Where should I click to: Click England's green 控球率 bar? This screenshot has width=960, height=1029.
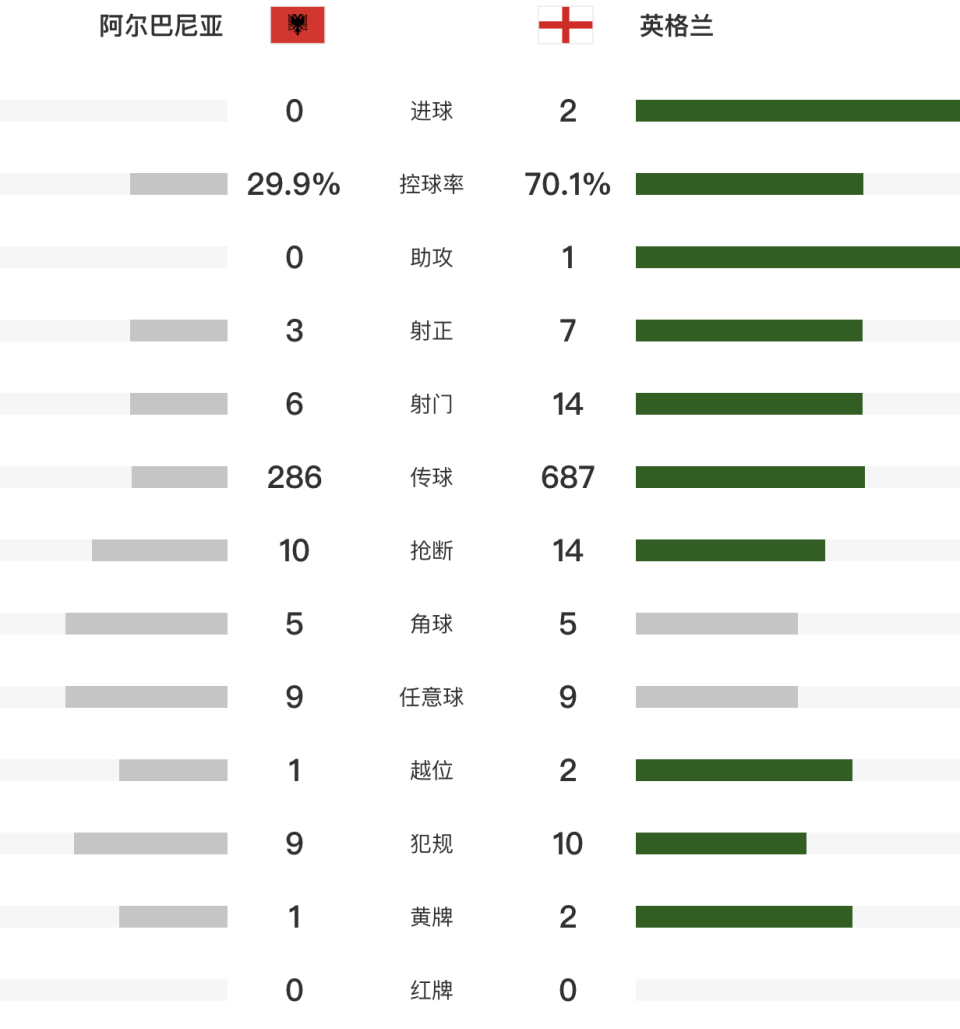(749, 184)
